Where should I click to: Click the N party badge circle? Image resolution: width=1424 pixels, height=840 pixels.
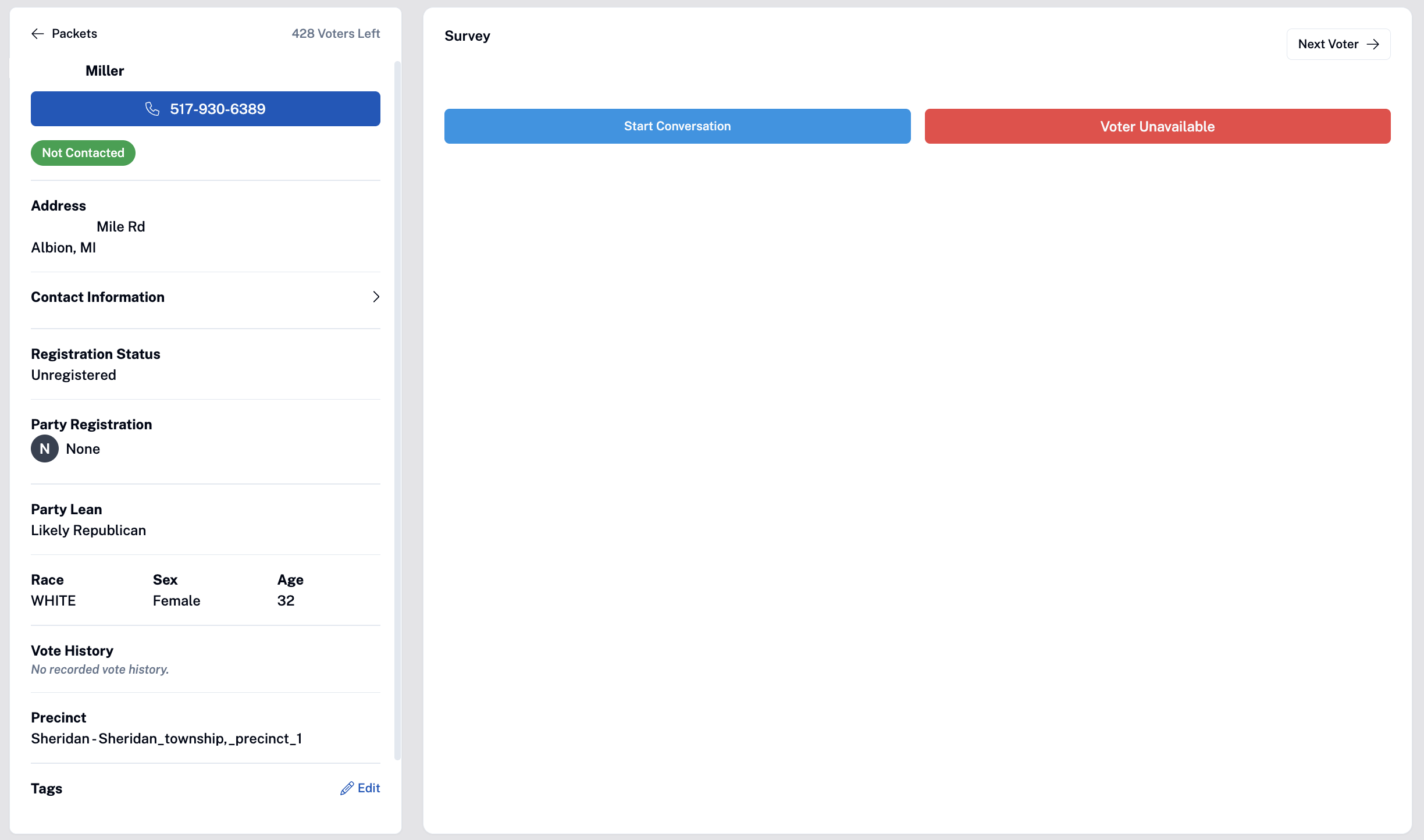[45, 449]
